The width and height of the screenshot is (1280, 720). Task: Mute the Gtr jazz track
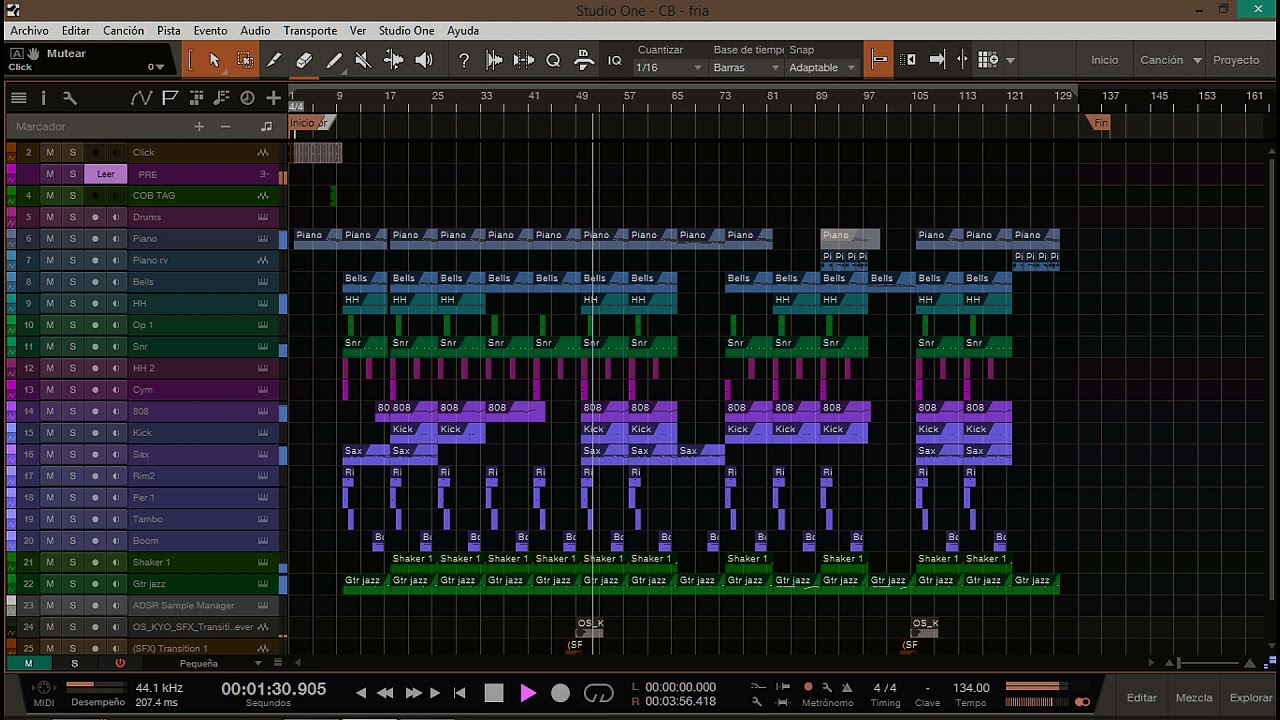point(50,583)
